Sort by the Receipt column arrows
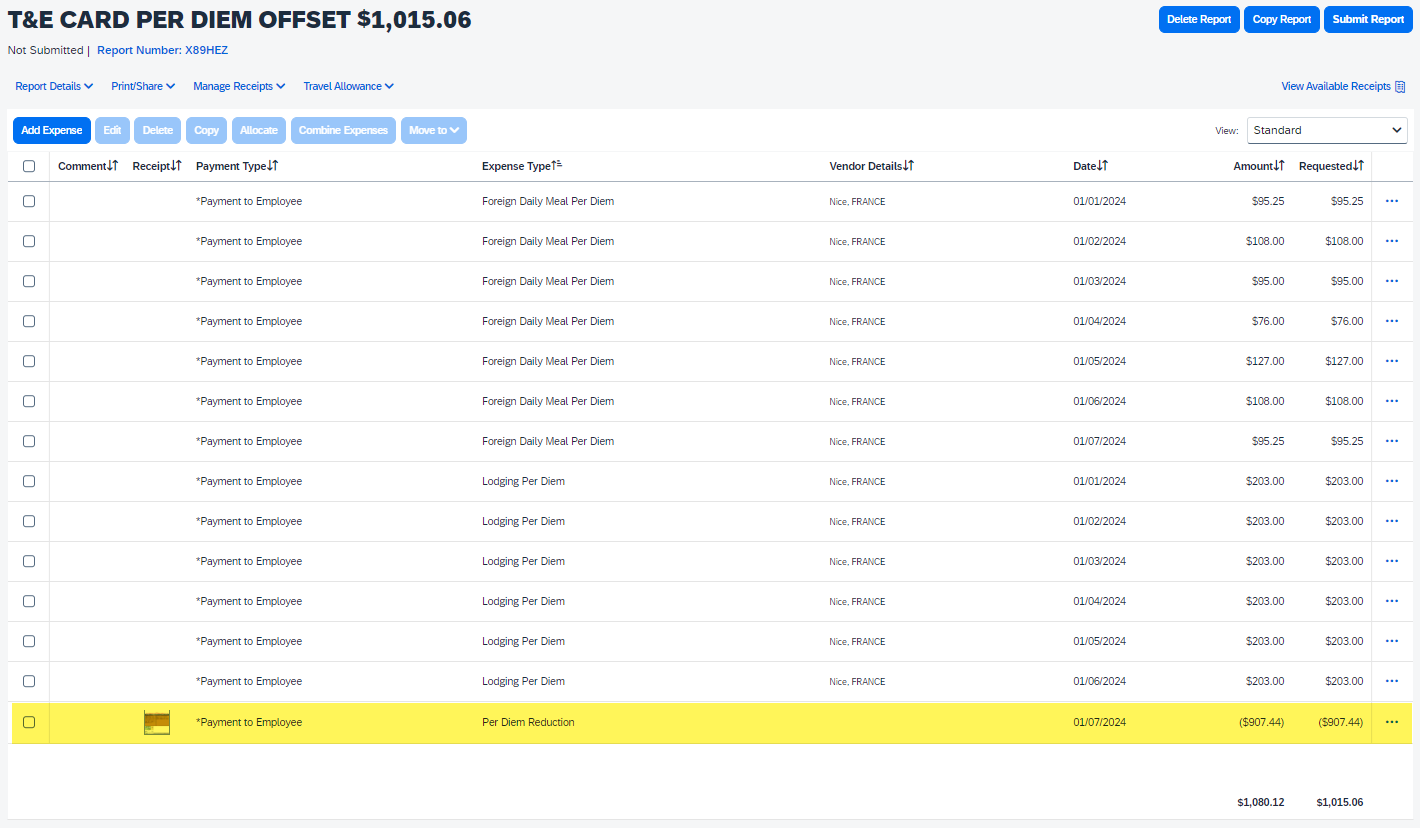The image size is (1420, 828). (176, 166)
